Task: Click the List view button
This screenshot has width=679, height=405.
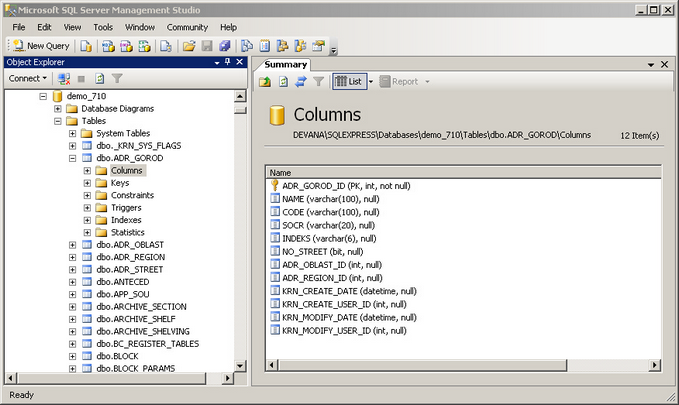Action: click(349, 81)
